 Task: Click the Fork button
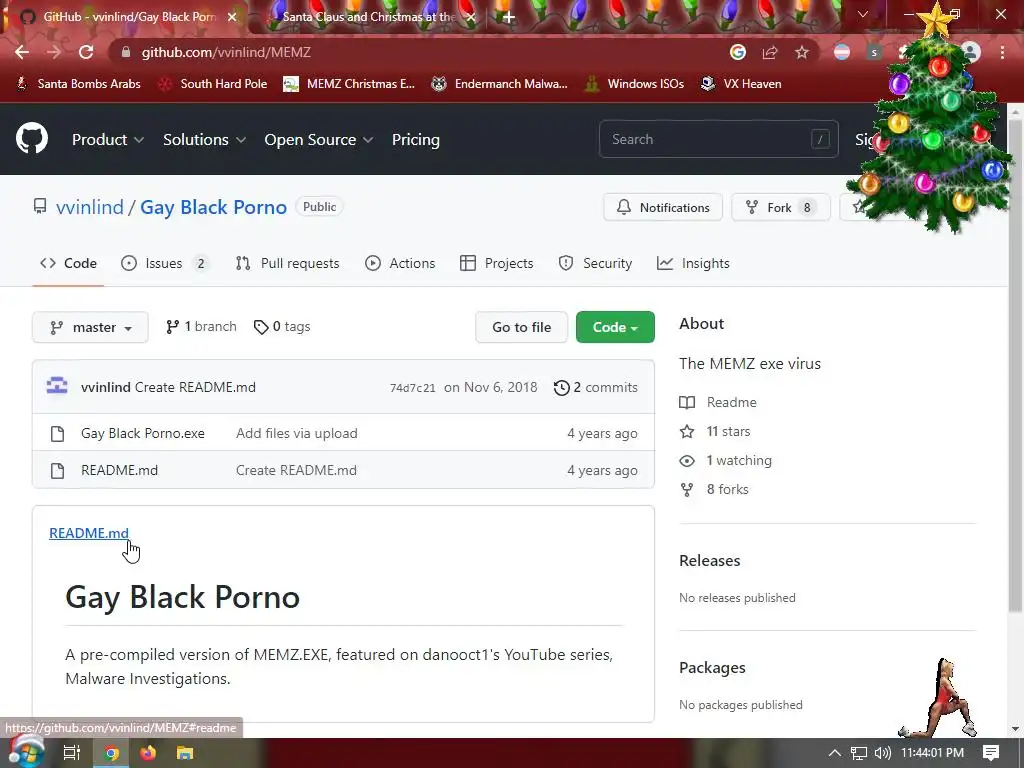[x=780, y=208]
